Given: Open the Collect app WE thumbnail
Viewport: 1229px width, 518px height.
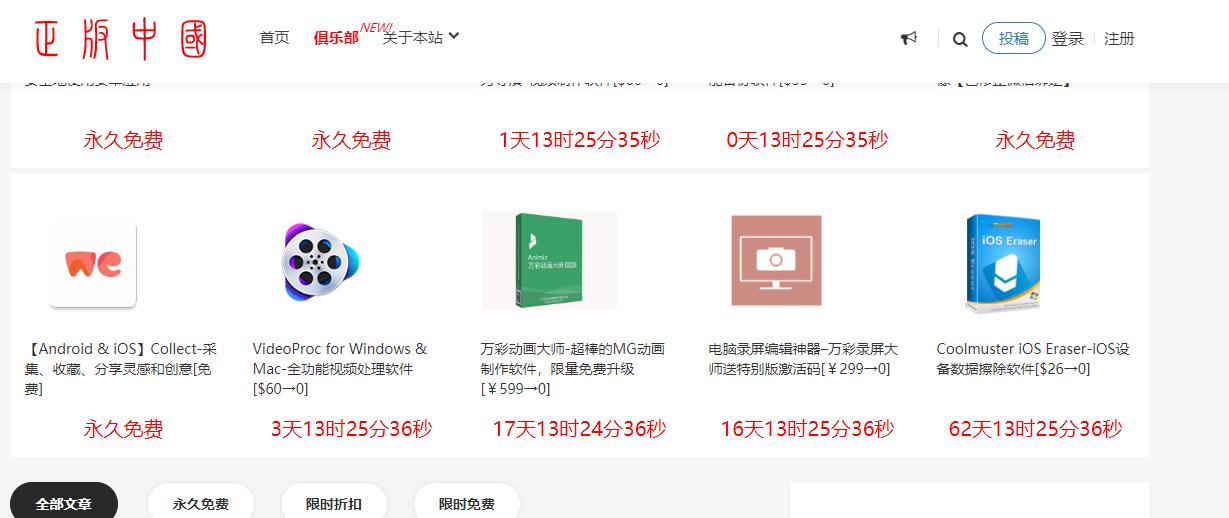Looking at the screenshot, I should [93, 264].
